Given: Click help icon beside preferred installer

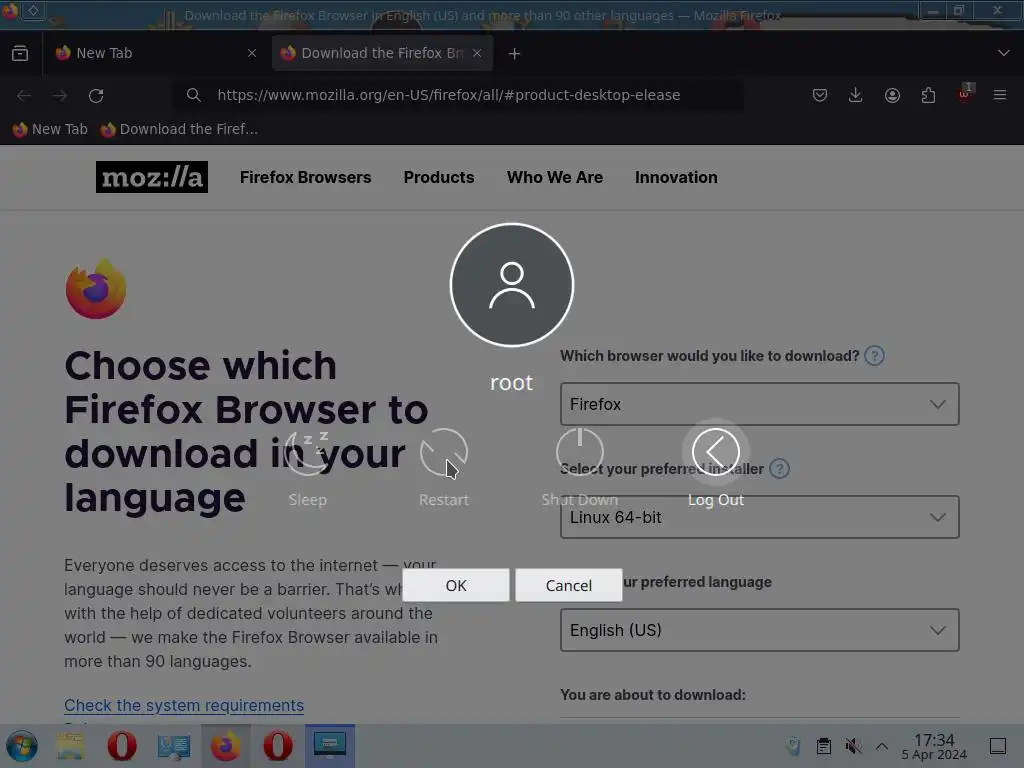Looking at the screenshot, I should pyautogui.click(x=779, y=469).
